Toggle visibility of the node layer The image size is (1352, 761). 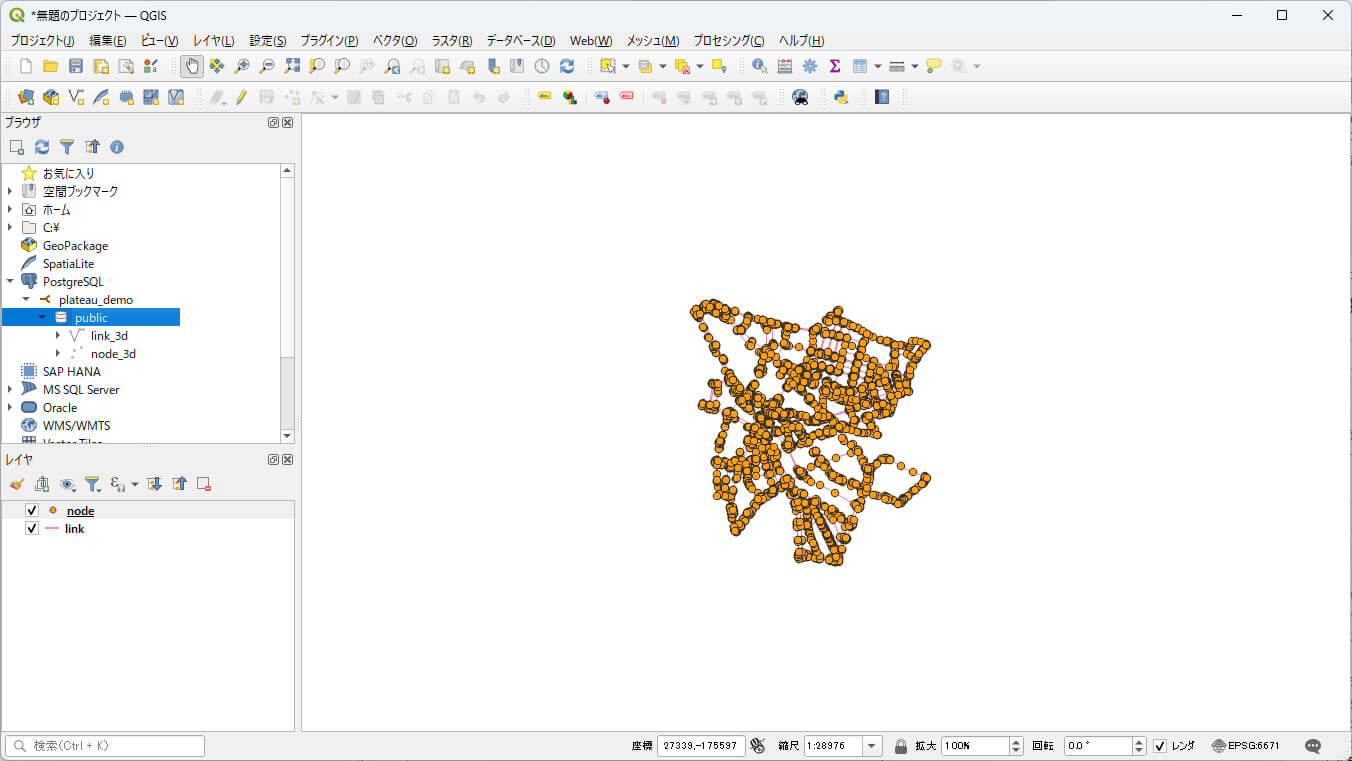[31, 510]
